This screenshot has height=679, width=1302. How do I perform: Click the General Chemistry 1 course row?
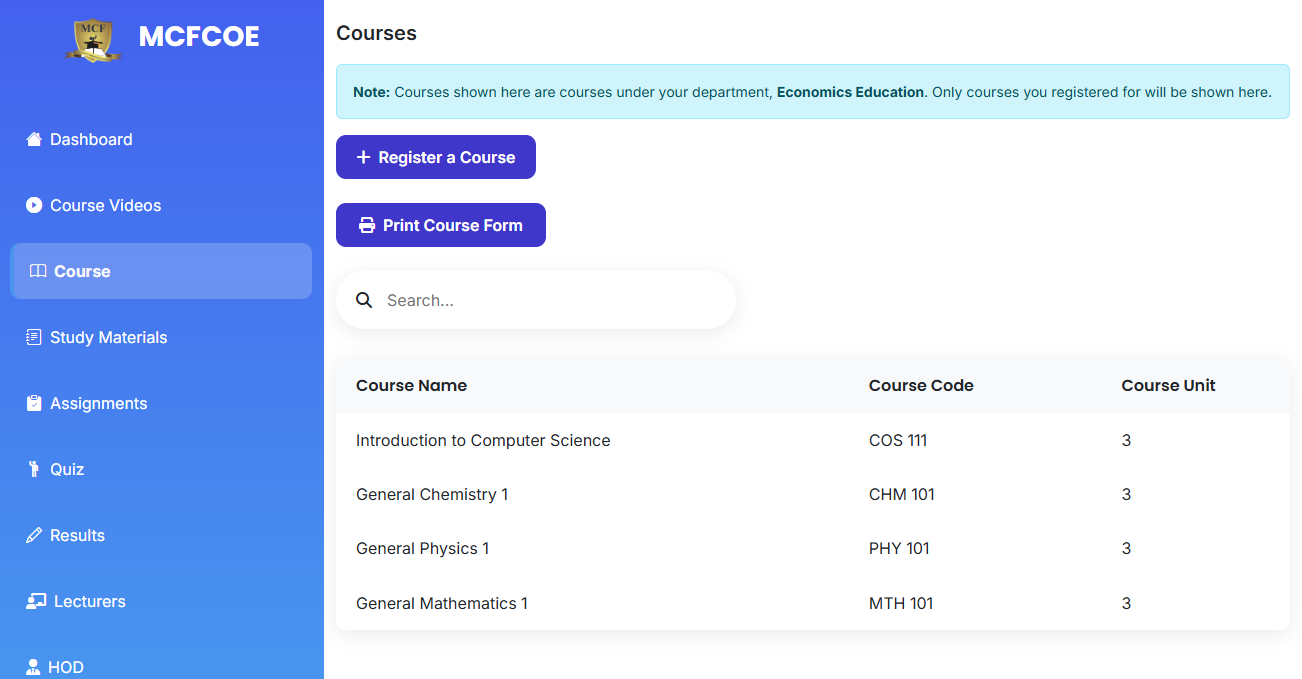(x=432, y=494)
